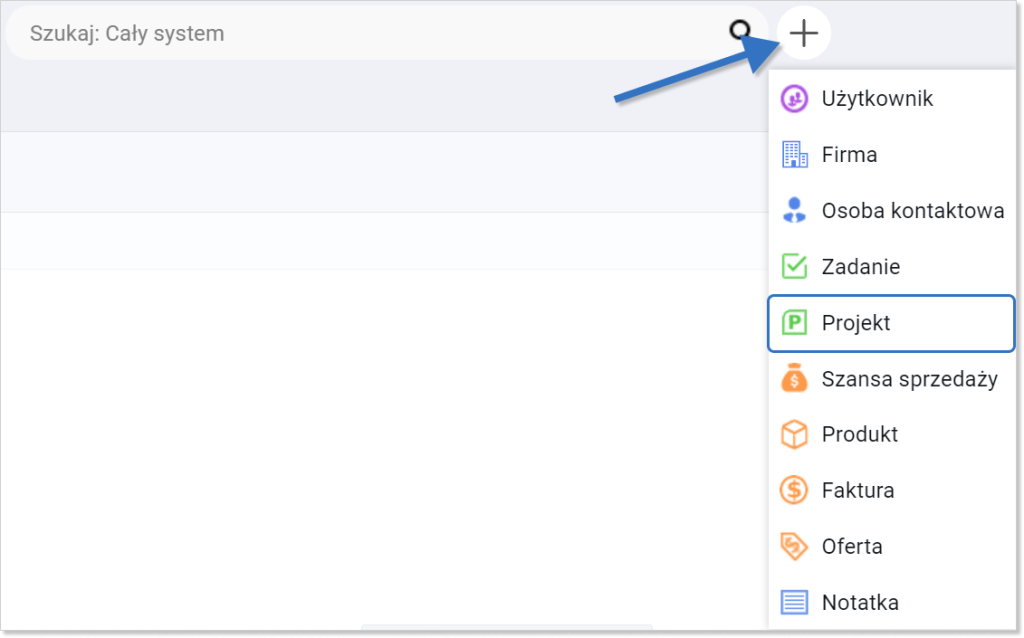Pick Notatka from the add menu
The image size is (1024, 638).
(891, 602)
